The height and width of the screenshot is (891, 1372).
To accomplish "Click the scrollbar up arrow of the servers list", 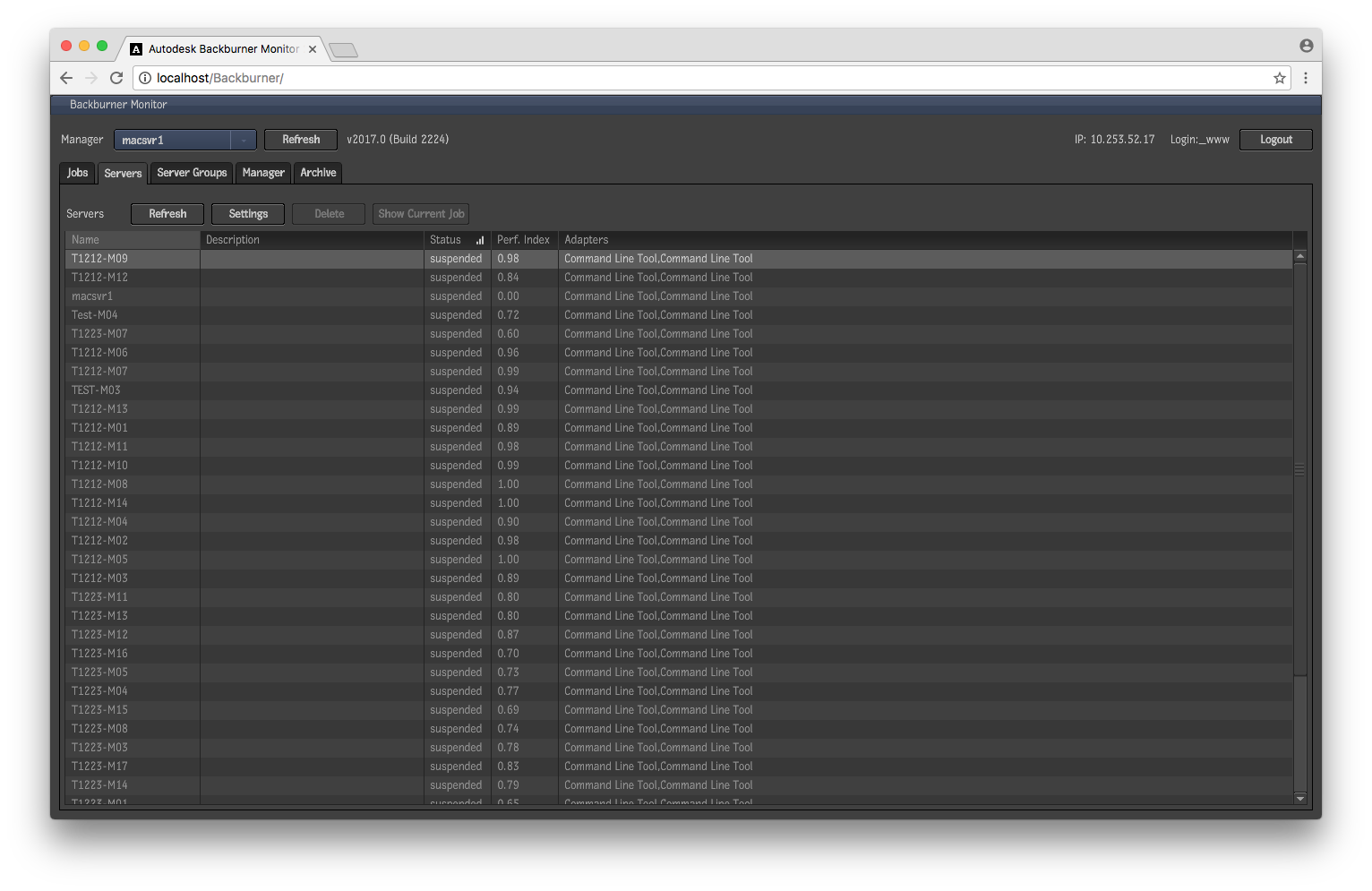I will pyautogui.click(x=1300, y=256).
